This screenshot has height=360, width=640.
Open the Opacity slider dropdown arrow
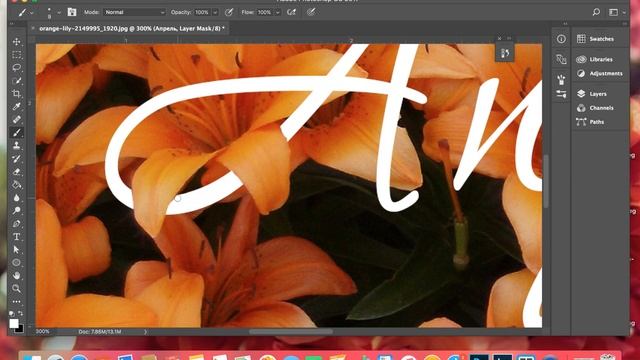215,13
